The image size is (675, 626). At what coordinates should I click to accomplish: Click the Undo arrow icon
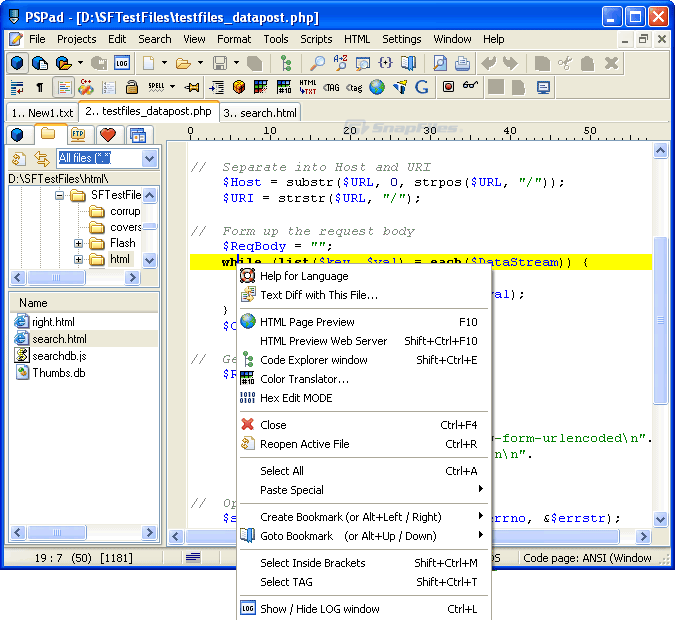[x=489, y=63]
